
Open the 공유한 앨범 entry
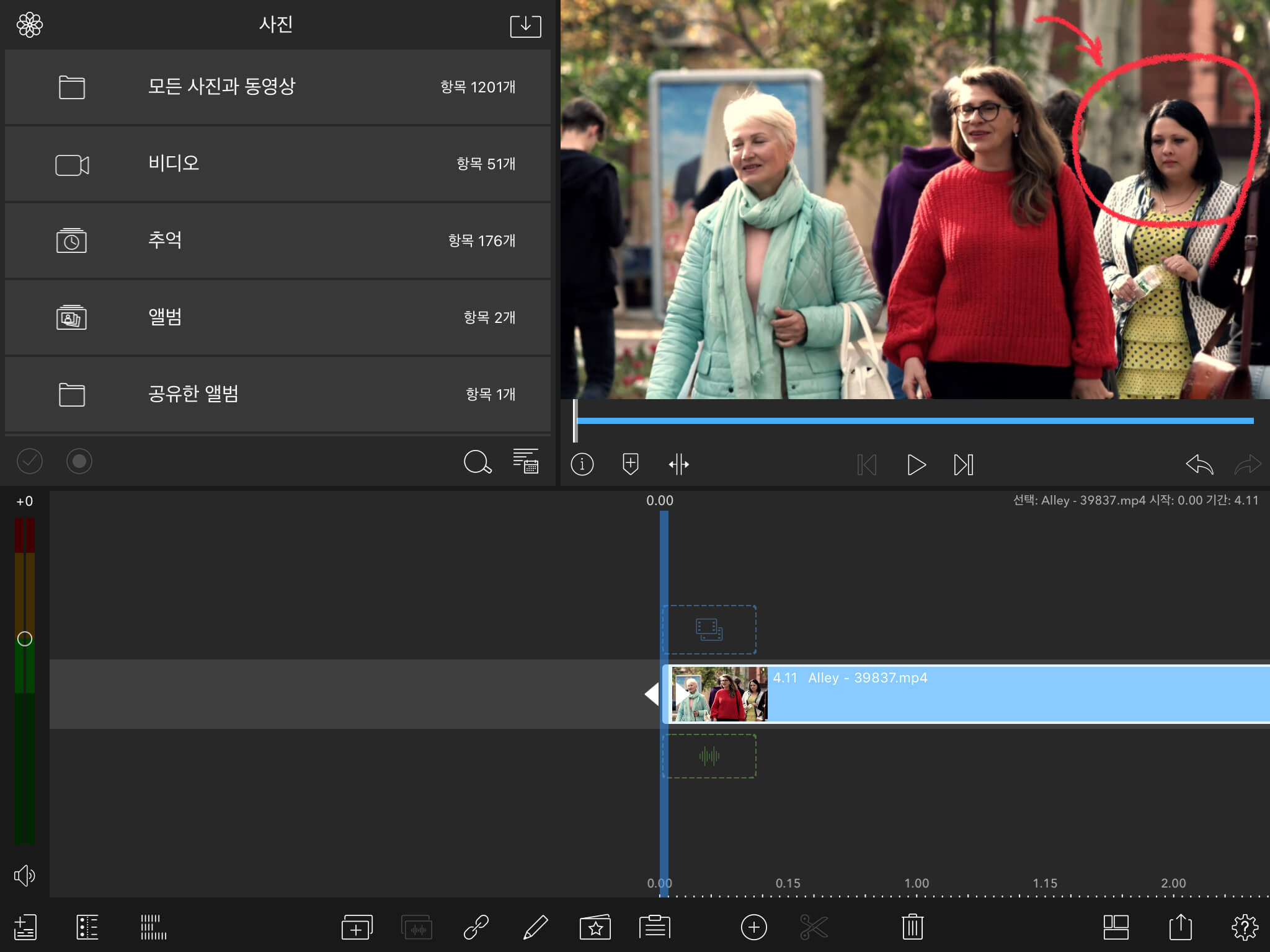(x=278, y=394)
